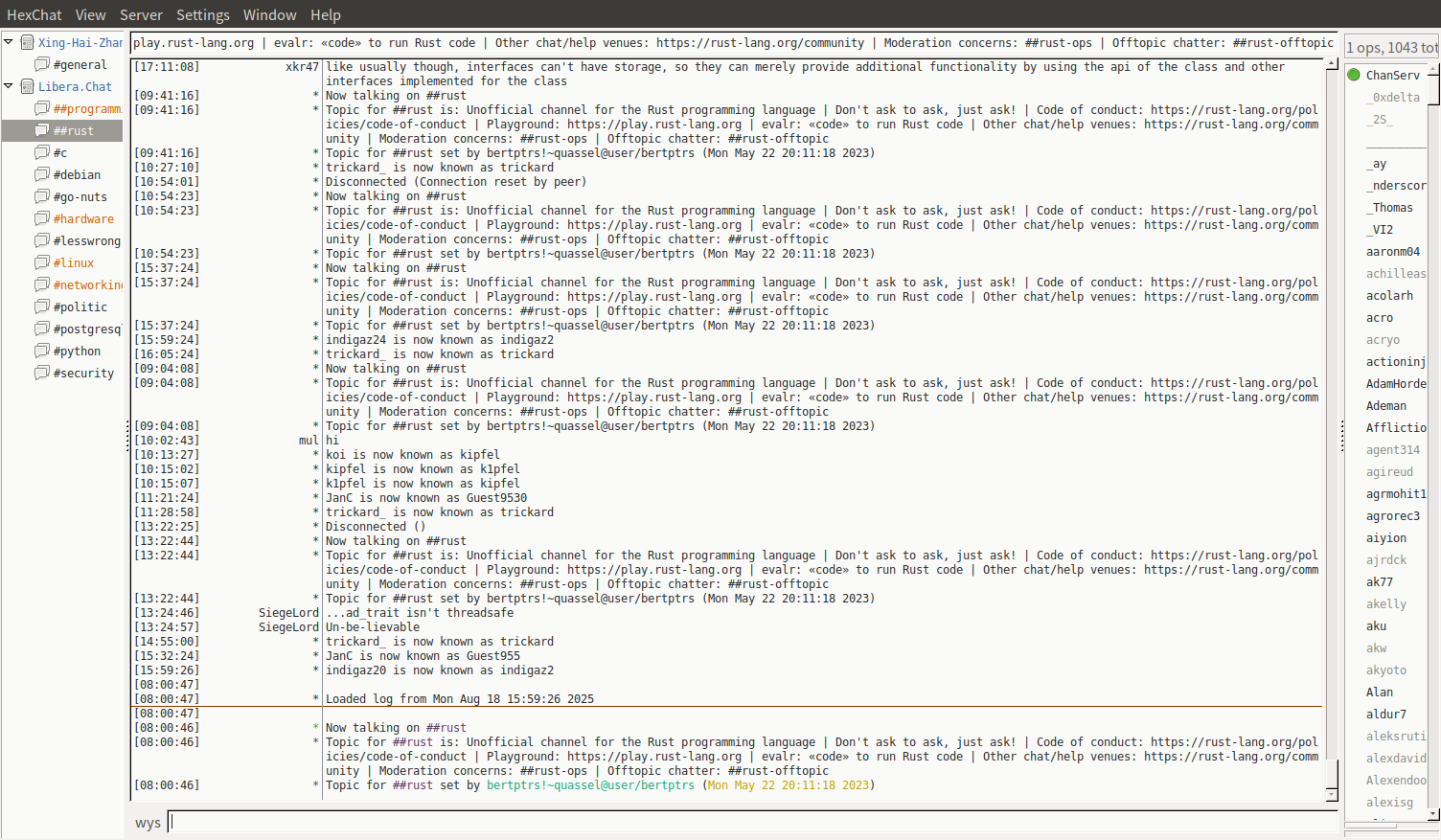The height and width of the screenshot is (840, 1441).
Task: Select user _Thomas in the user list
Action: point(1389,208)
